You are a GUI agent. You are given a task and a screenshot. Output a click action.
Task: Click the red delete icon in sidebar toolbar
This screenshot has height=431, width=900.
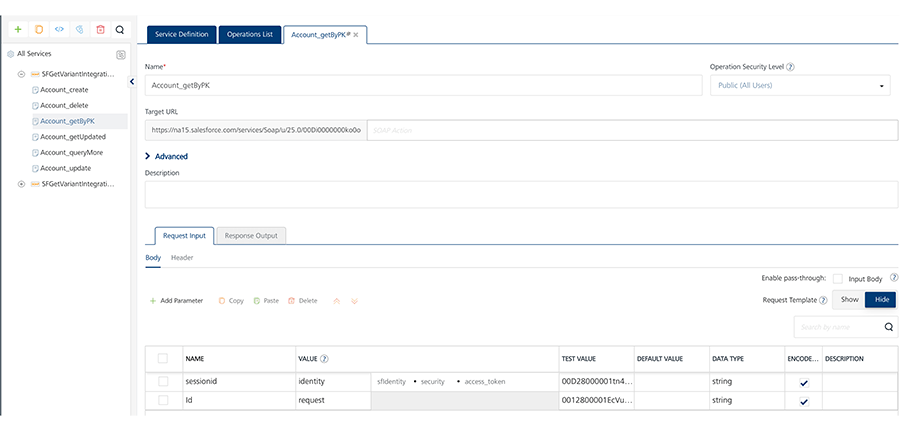point(100,30)
